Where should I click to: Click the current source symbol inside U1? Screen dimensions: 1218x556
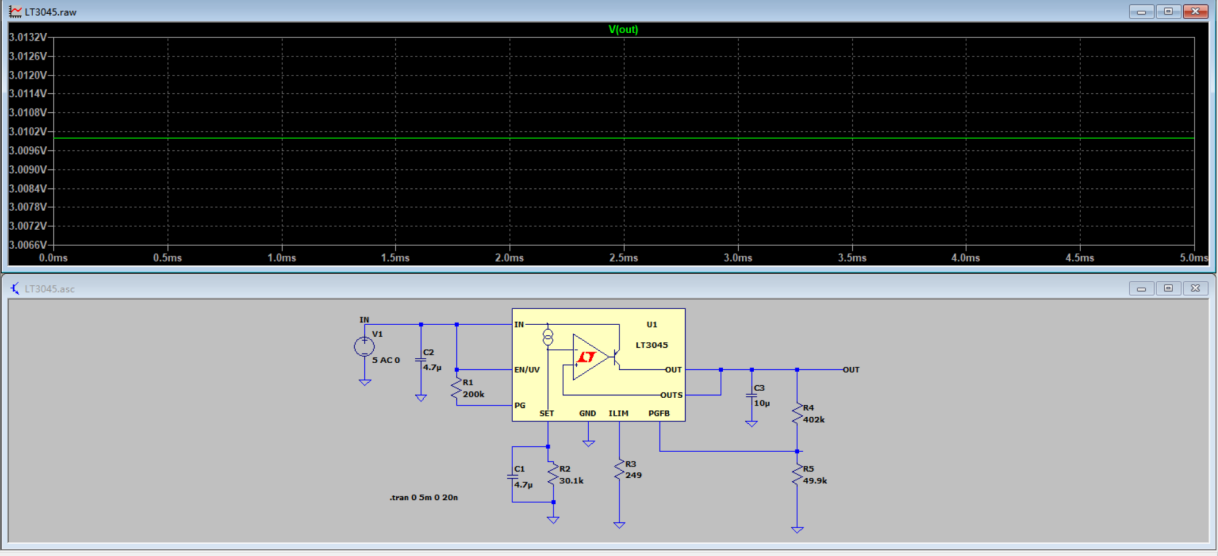(x=547, y=336)
